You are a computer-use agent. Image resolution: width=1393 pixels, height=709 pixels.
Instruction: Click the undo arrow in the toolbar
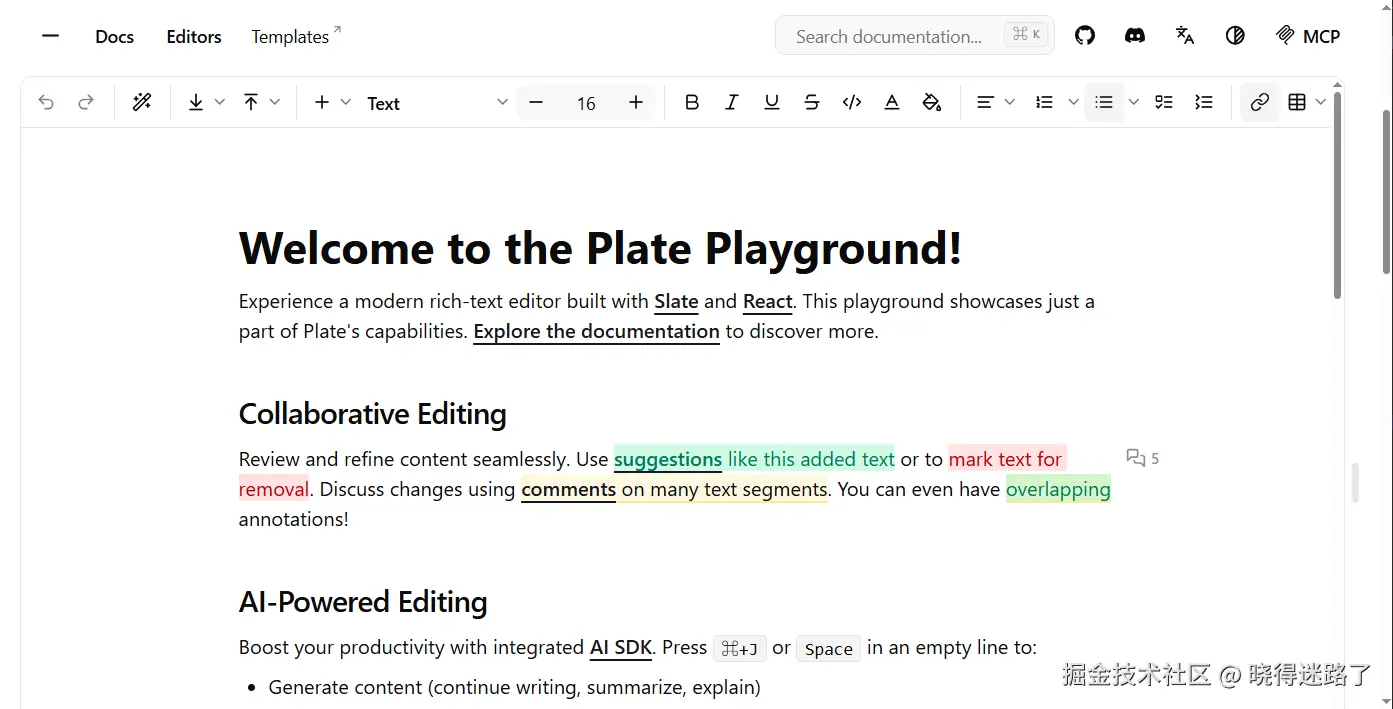click(x=46, y=102)
